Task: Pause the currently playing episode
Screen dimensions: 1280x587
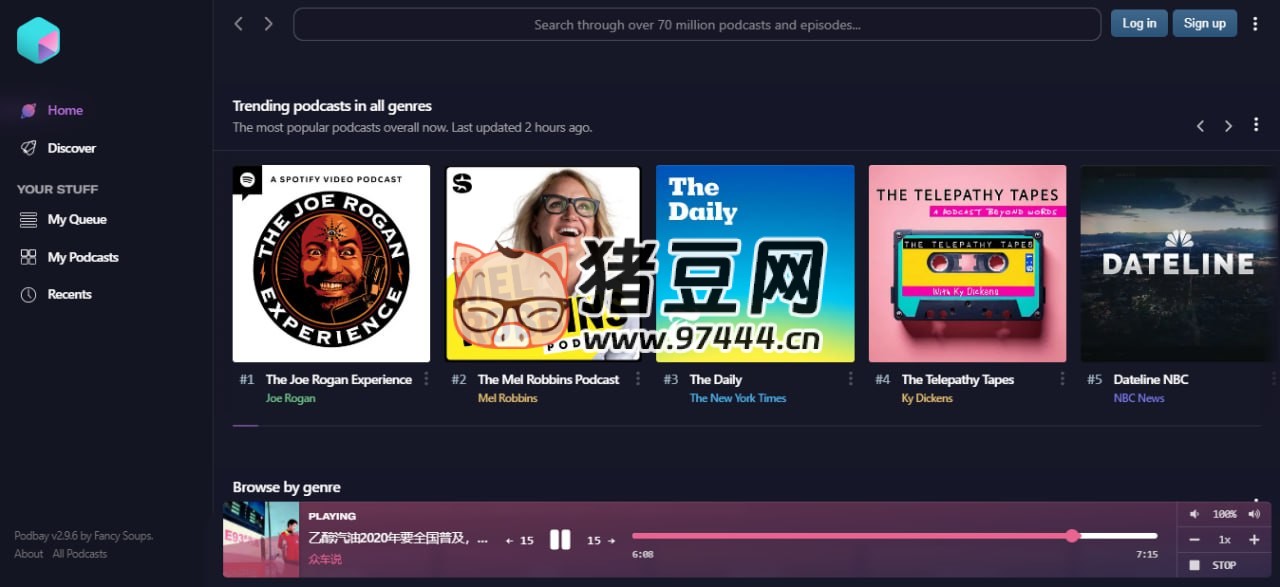Action: tap(560, 540)
